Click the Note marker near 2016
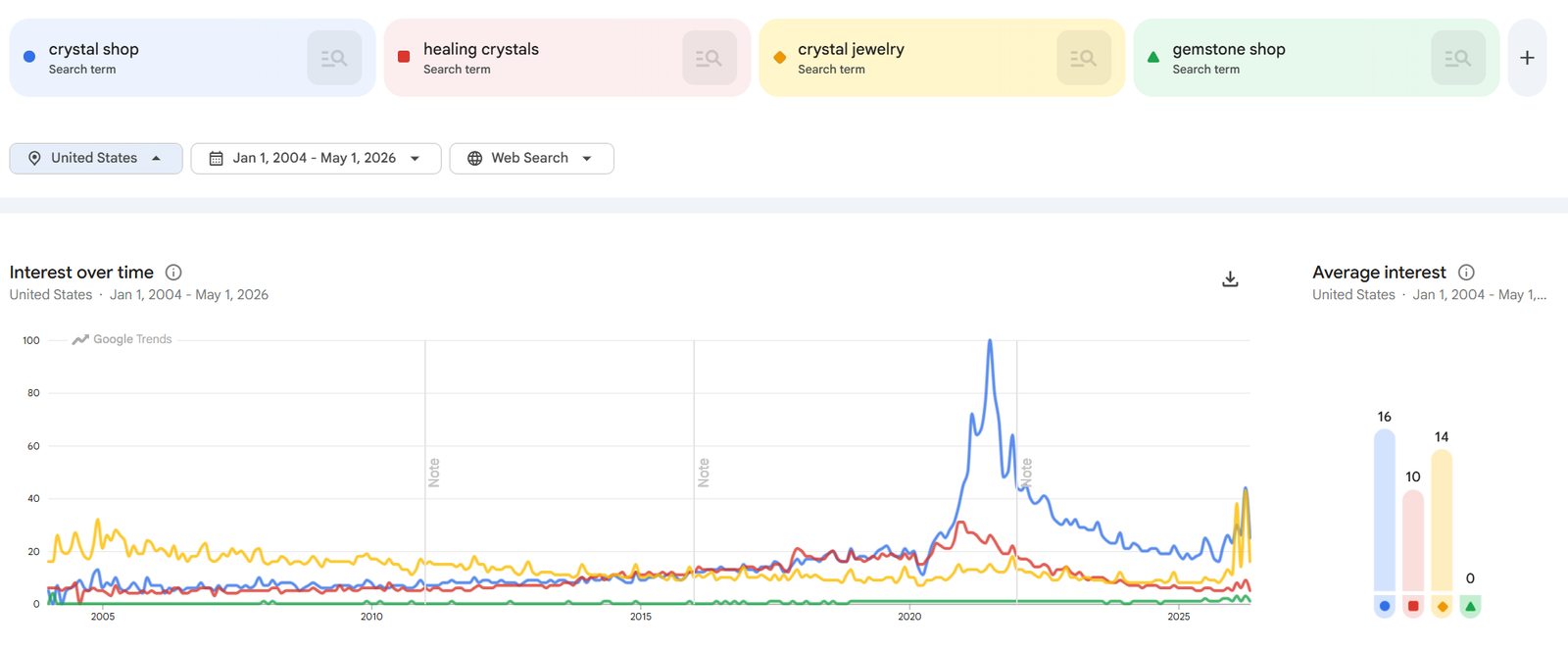This screenshot has width=1568, height=651. pyautogui.click(x=704, y=473)
